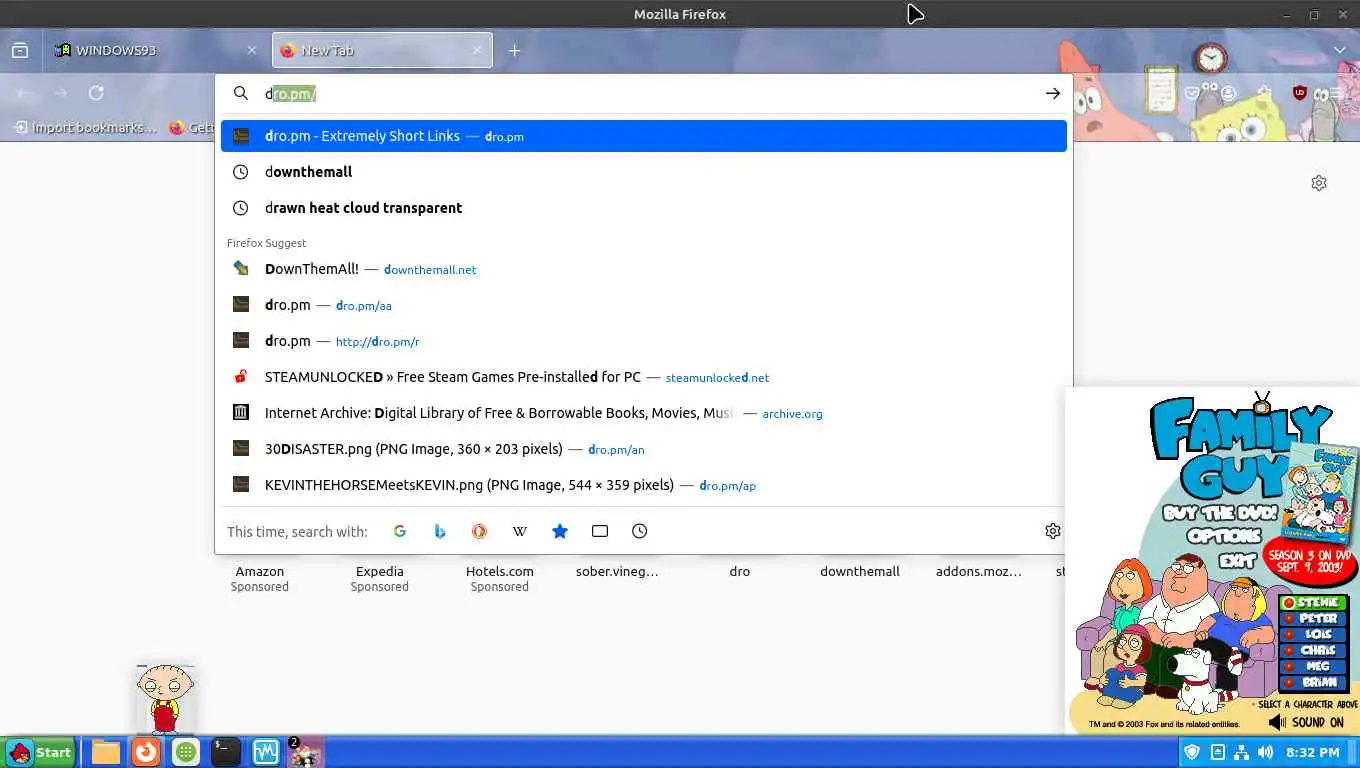Choose drawn heat cloud transparent suggestion
This screenshot has height=768, width=1360.
644,208
